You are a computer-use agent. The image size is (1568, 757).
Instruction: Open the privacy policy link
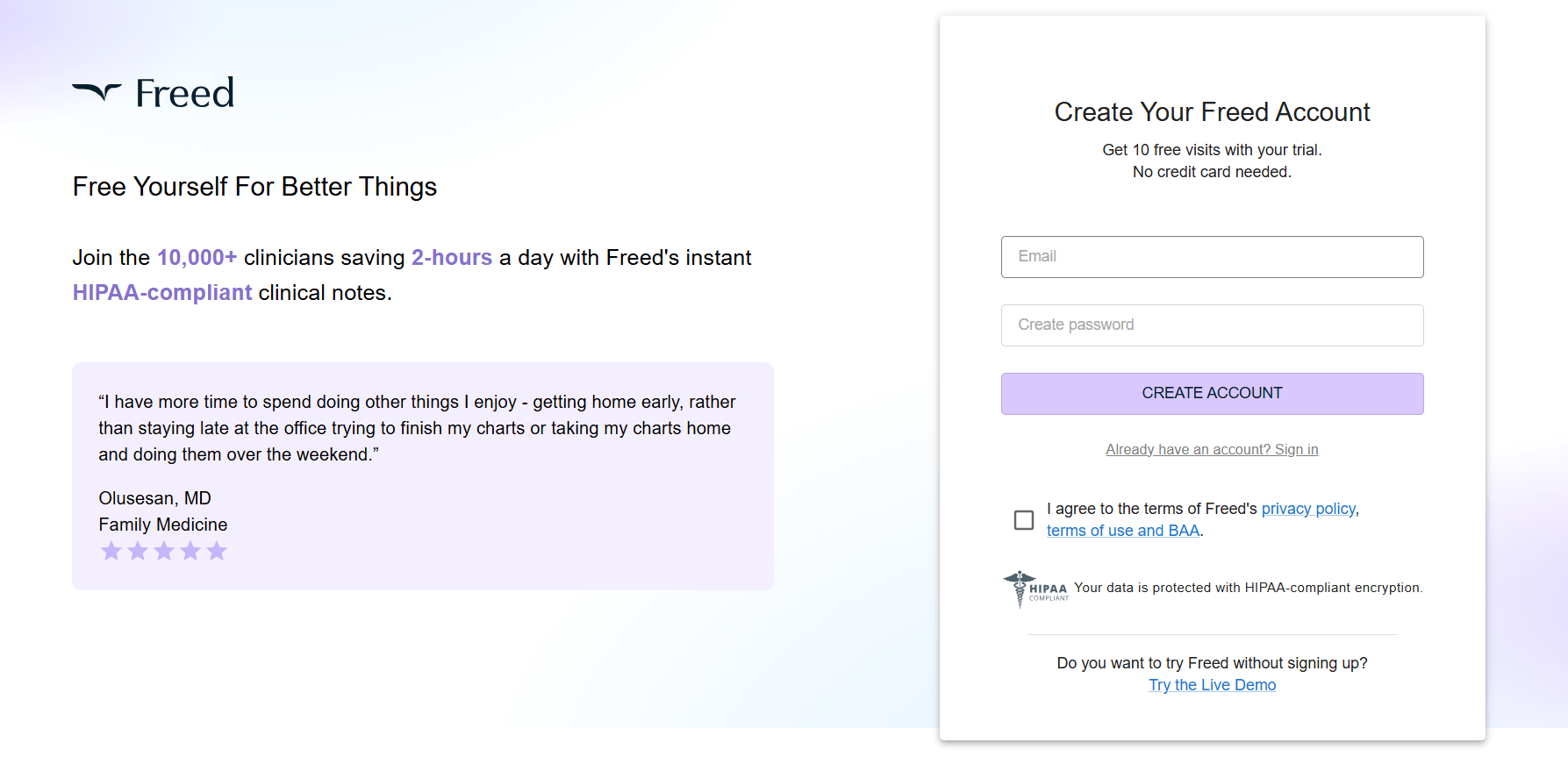1308,509
